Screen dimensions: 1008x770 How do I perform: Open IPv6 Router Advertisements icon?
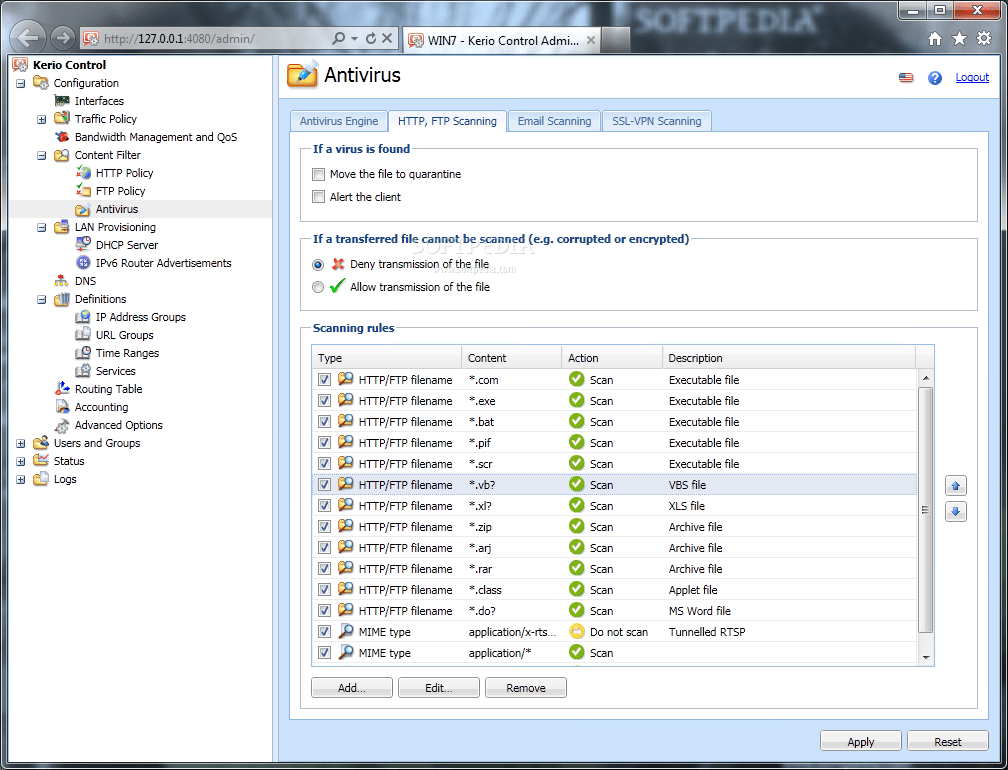coord(83,262)
